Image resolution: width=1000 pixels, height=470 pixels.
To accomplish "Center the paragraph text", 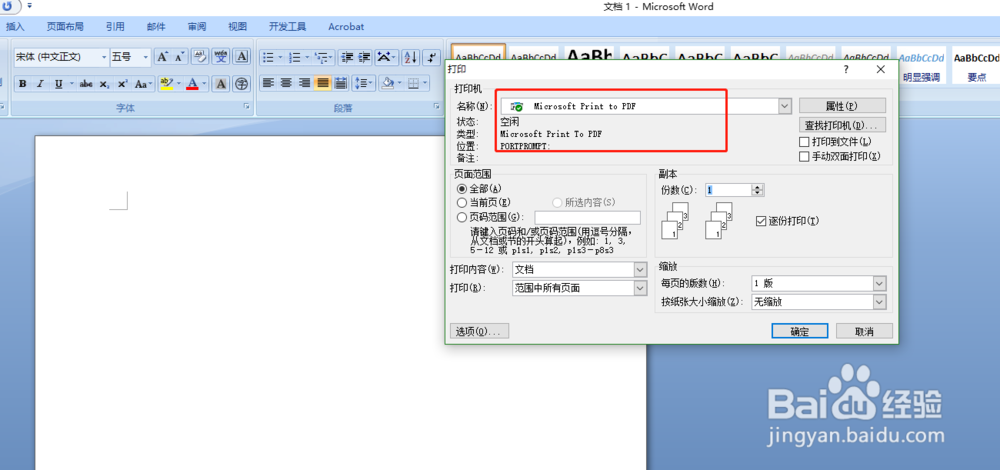I will [x=286, y=83].
